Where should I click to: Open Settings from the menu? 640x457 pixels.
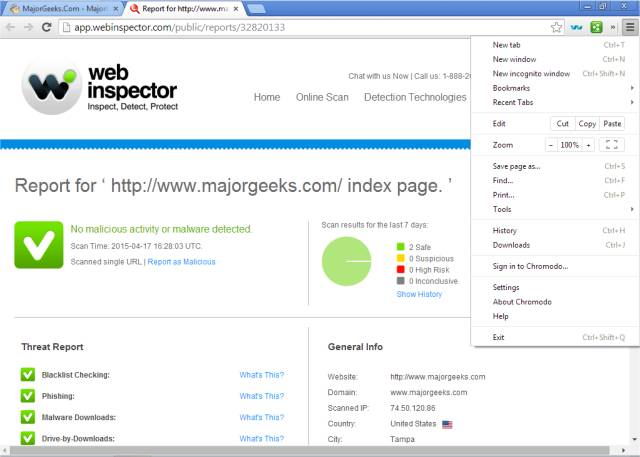pos(555,287)
